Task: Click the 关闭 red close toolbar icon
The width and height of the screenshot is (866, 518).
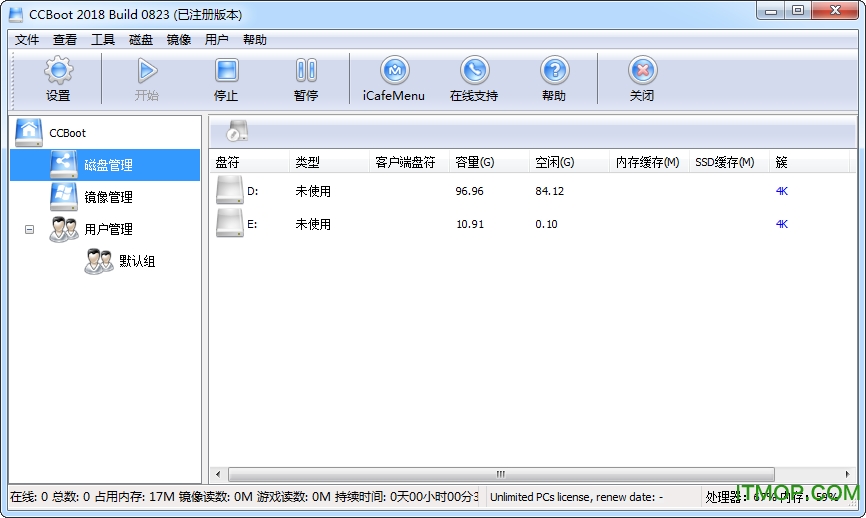Action: click(x=642, y=70)
